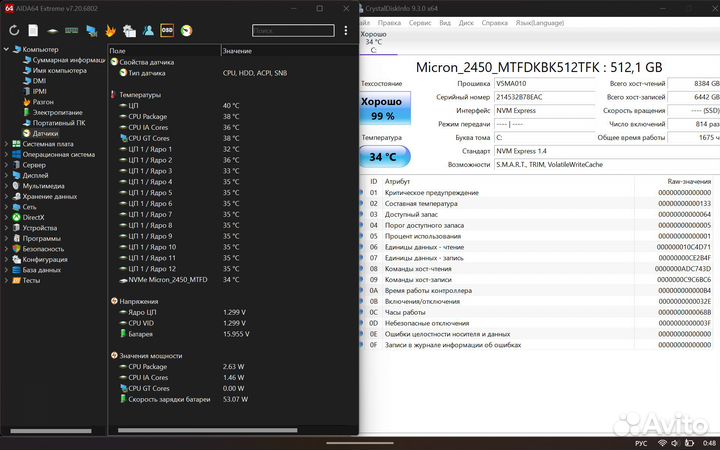Image resolution: width=720 pixels, height=450 pixels.
Task: Collapse the Компьютер tree node
Action: [6, 49]
